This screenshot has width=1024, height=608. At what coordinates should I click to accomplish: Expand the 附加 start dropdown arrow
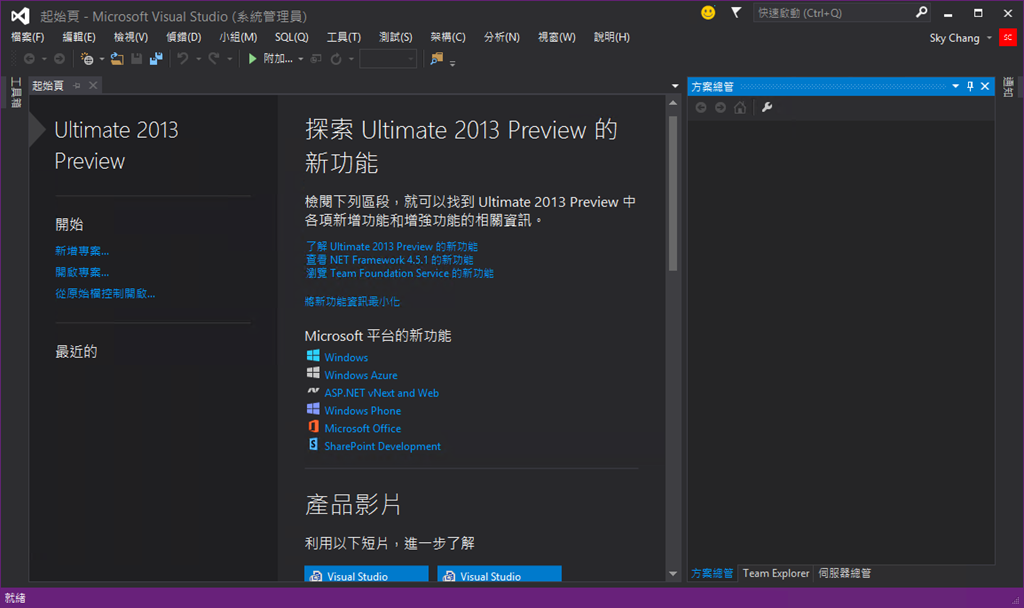point(300,59)
